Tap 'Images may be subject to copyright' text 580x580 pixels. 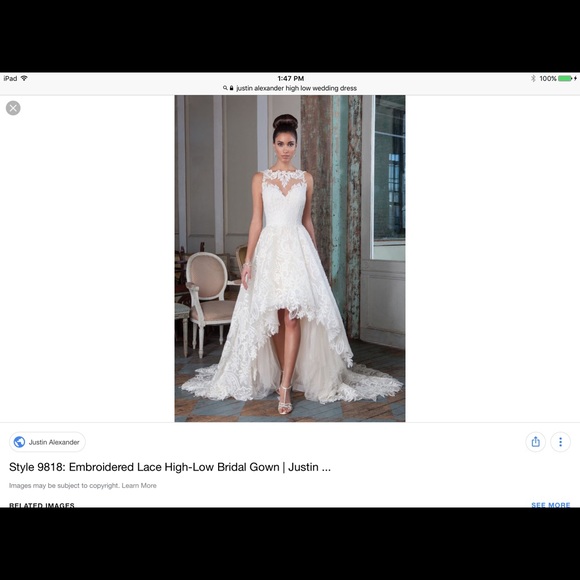[x=64, y=485]
